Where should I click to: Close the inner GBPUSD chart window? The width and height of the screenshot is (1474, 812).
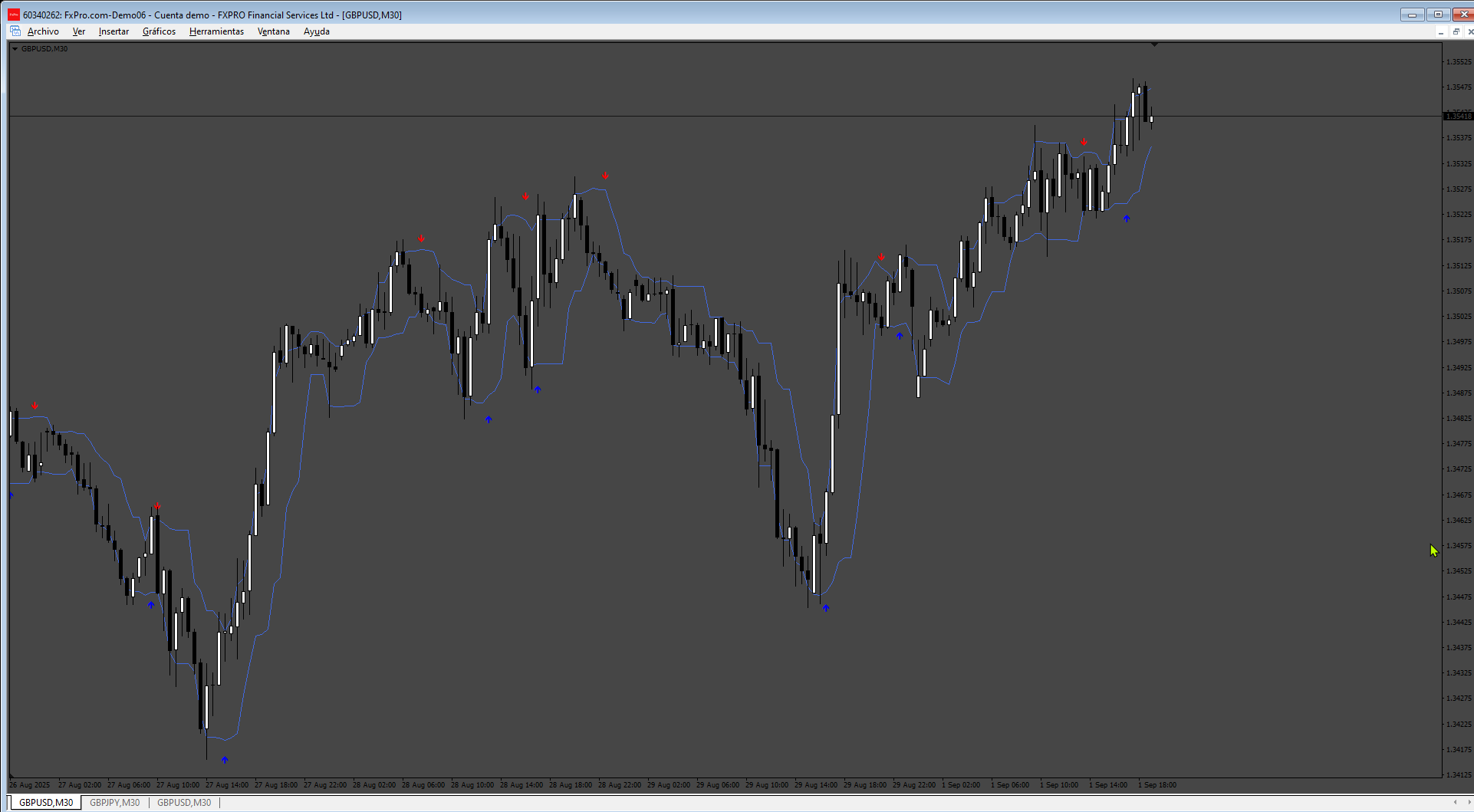click(x=1469, y=31)
